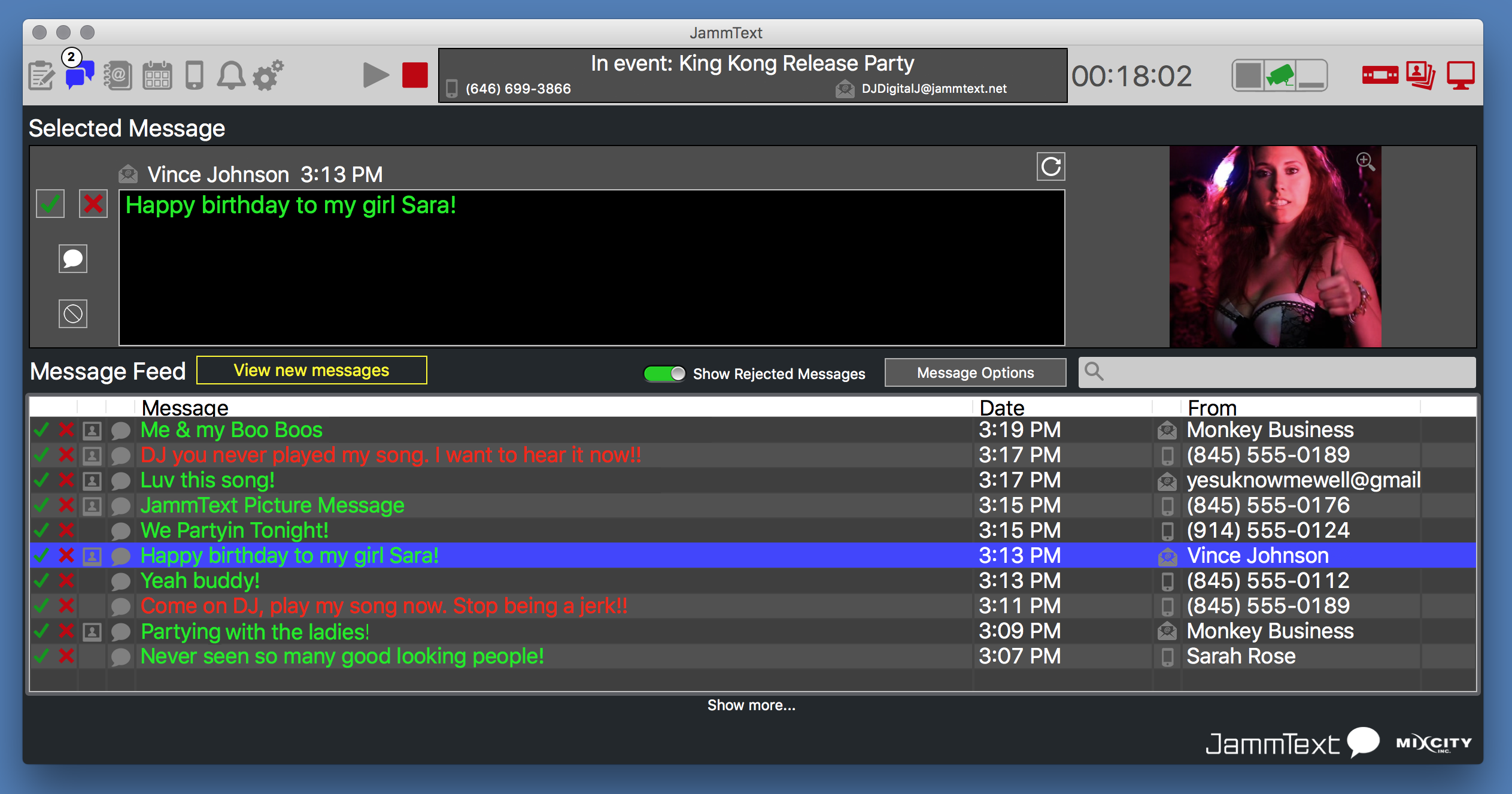Select the 'We Partyin Tonight!' message
Image resolution: width=1512 pixels, height=794 pixels.
(x=234, y=531)
